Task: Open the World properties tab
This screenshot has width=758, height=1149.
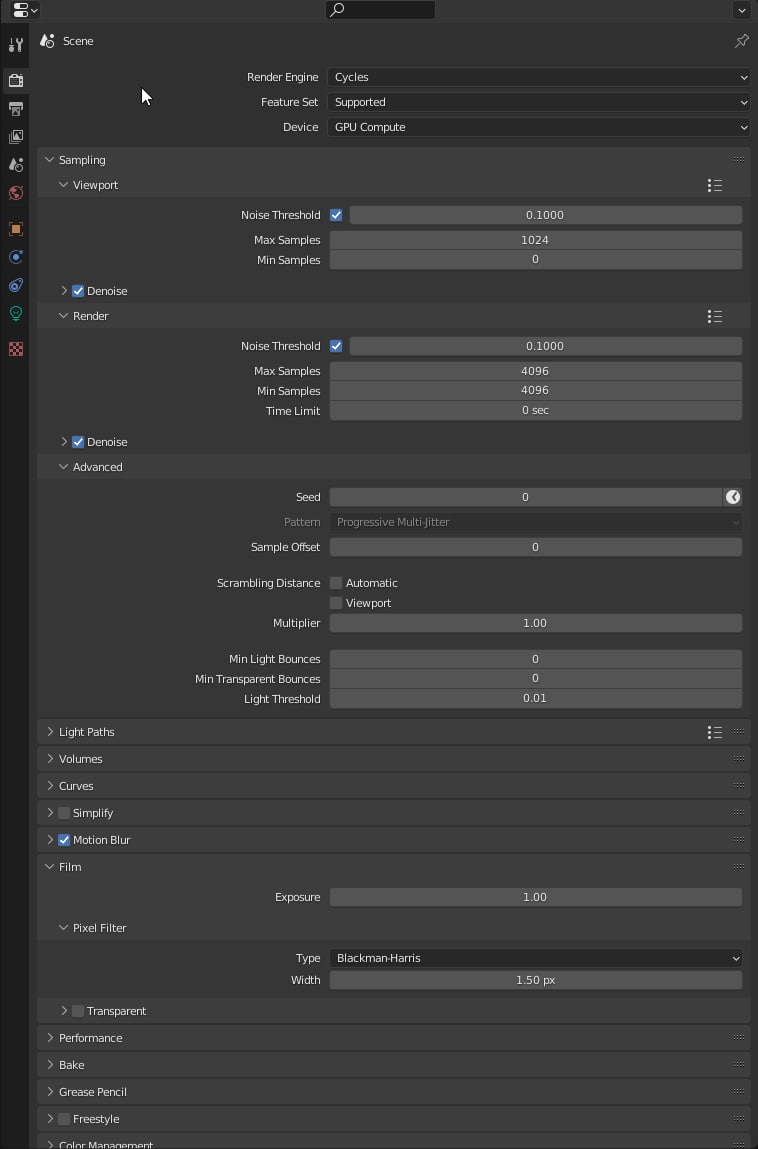Action: pos(15,193)
